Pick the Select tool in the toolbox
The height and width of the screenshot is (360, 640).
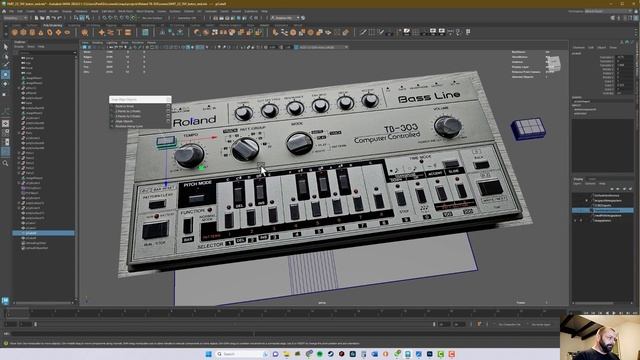pos(5,47)
